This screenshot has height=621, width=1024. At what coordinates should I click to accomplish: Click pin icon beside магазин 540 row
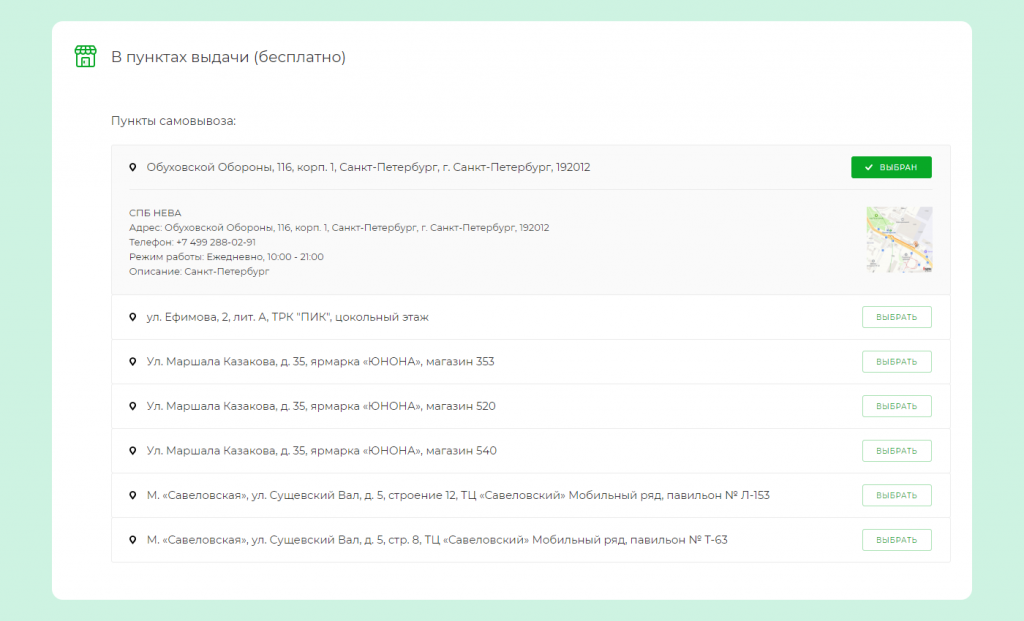133,451
